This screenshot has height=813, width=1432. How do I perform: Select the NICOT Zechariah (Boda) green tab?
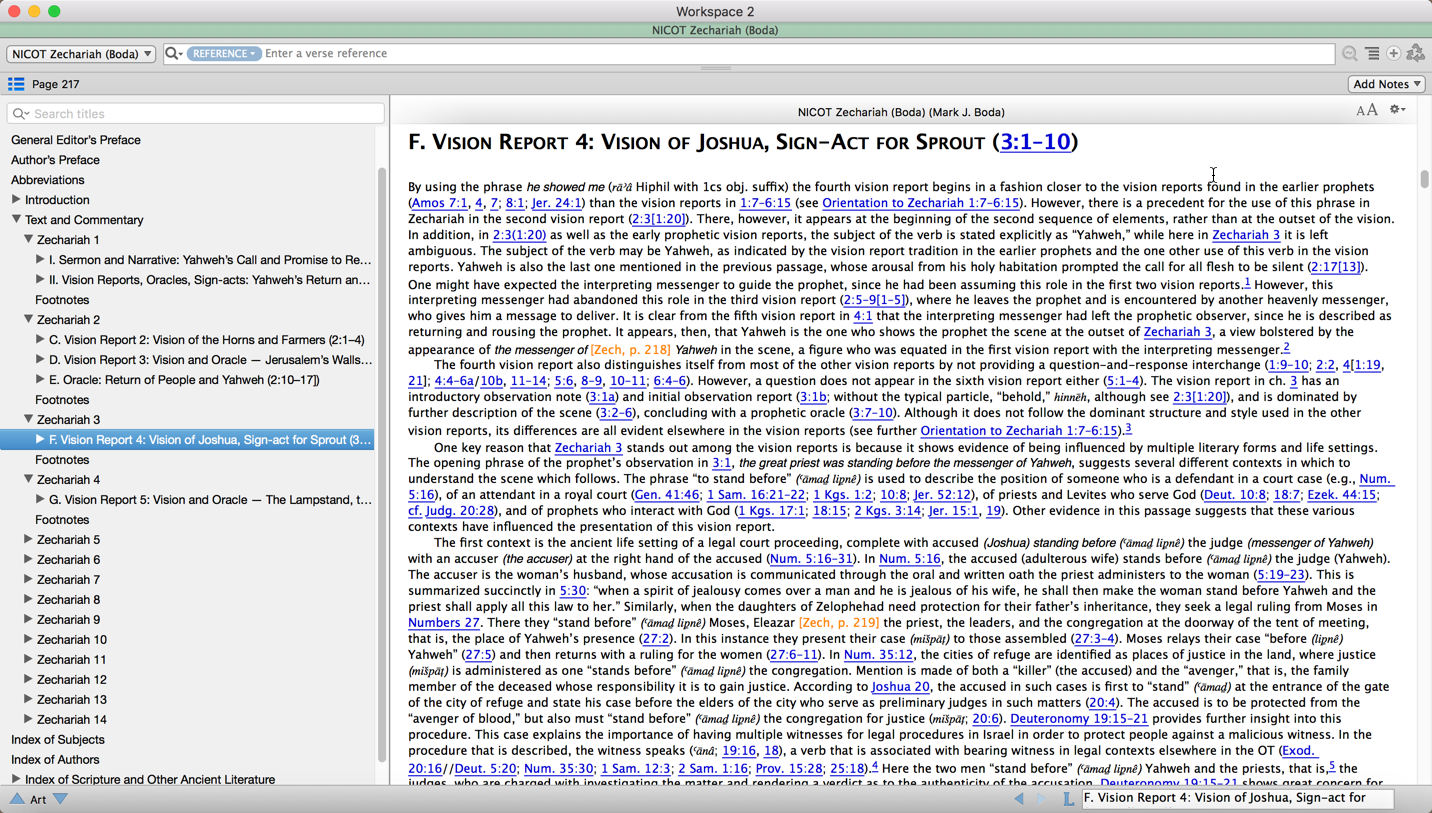[x=716, y=31]
